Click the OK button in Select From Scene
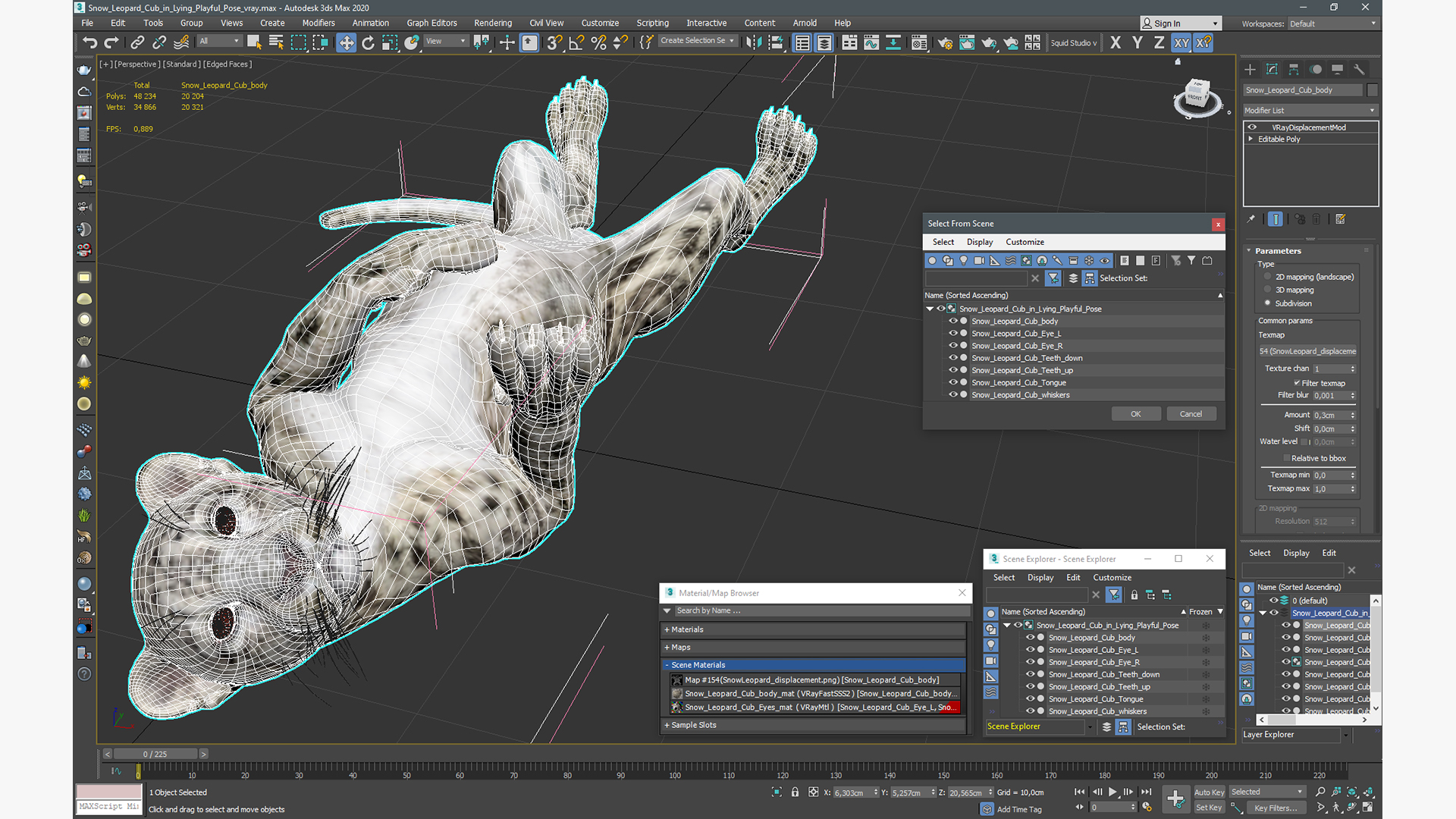The height and width of the screenshot is (819, 1456). [1135, 413]
